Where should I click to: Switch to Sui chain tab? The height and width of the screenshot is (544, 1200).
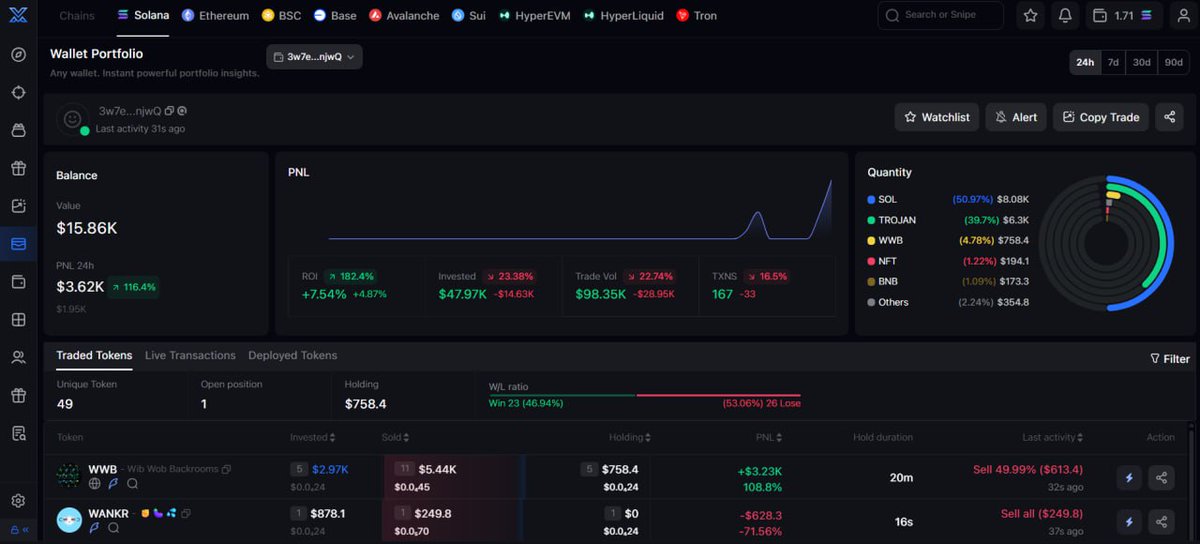click(468, 16)
